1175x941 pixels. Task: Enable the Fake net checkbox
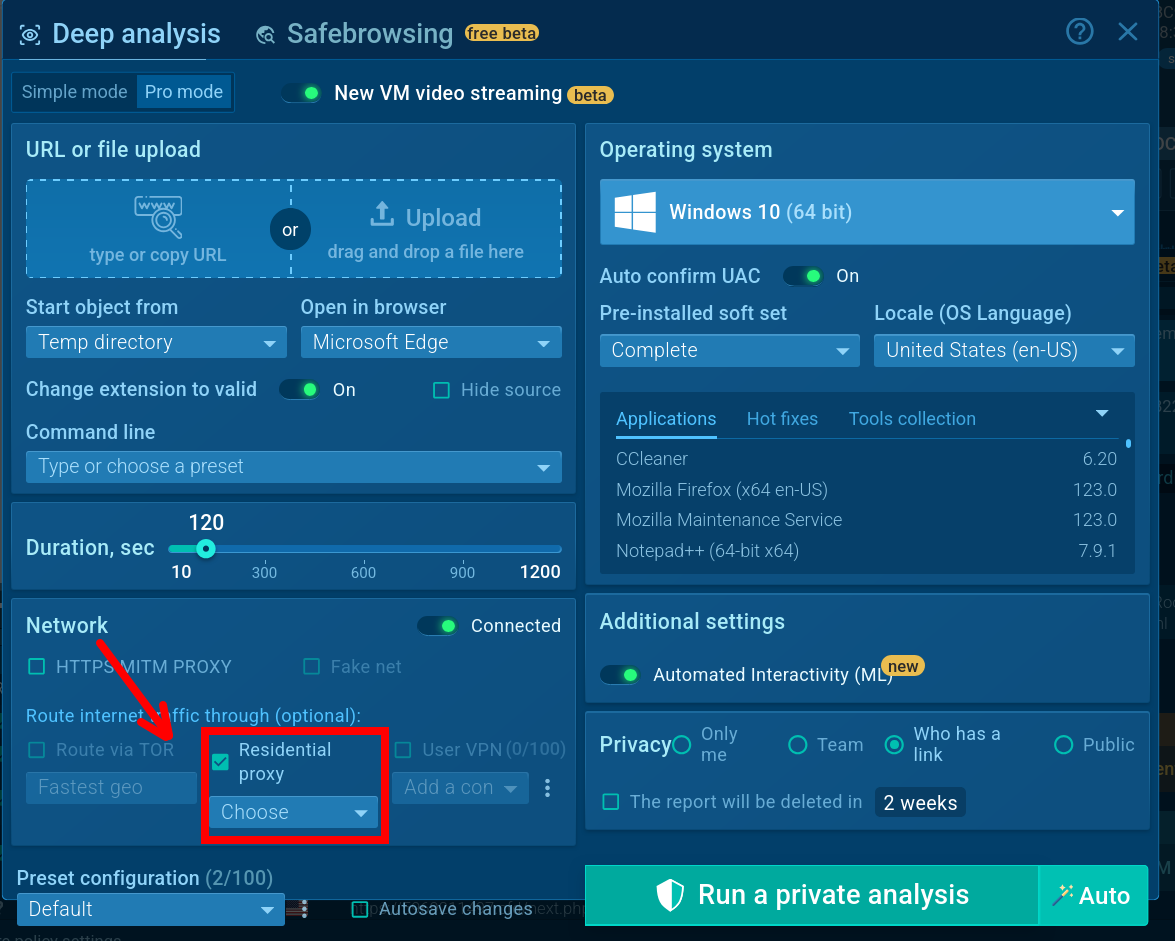(312, 667)
